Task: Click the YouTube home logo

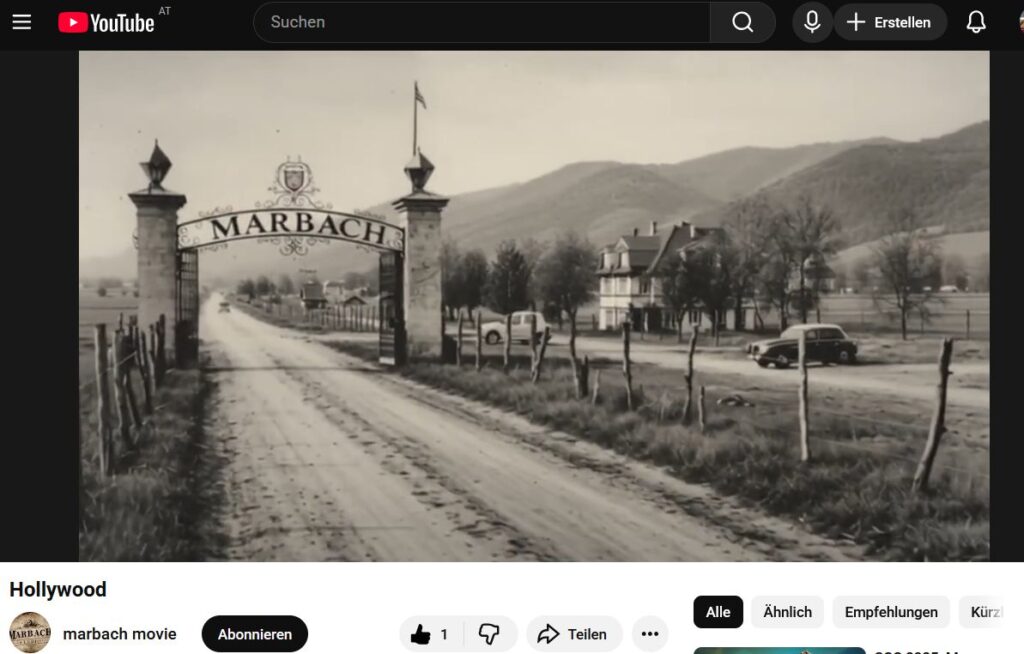Action: [106, 22]
